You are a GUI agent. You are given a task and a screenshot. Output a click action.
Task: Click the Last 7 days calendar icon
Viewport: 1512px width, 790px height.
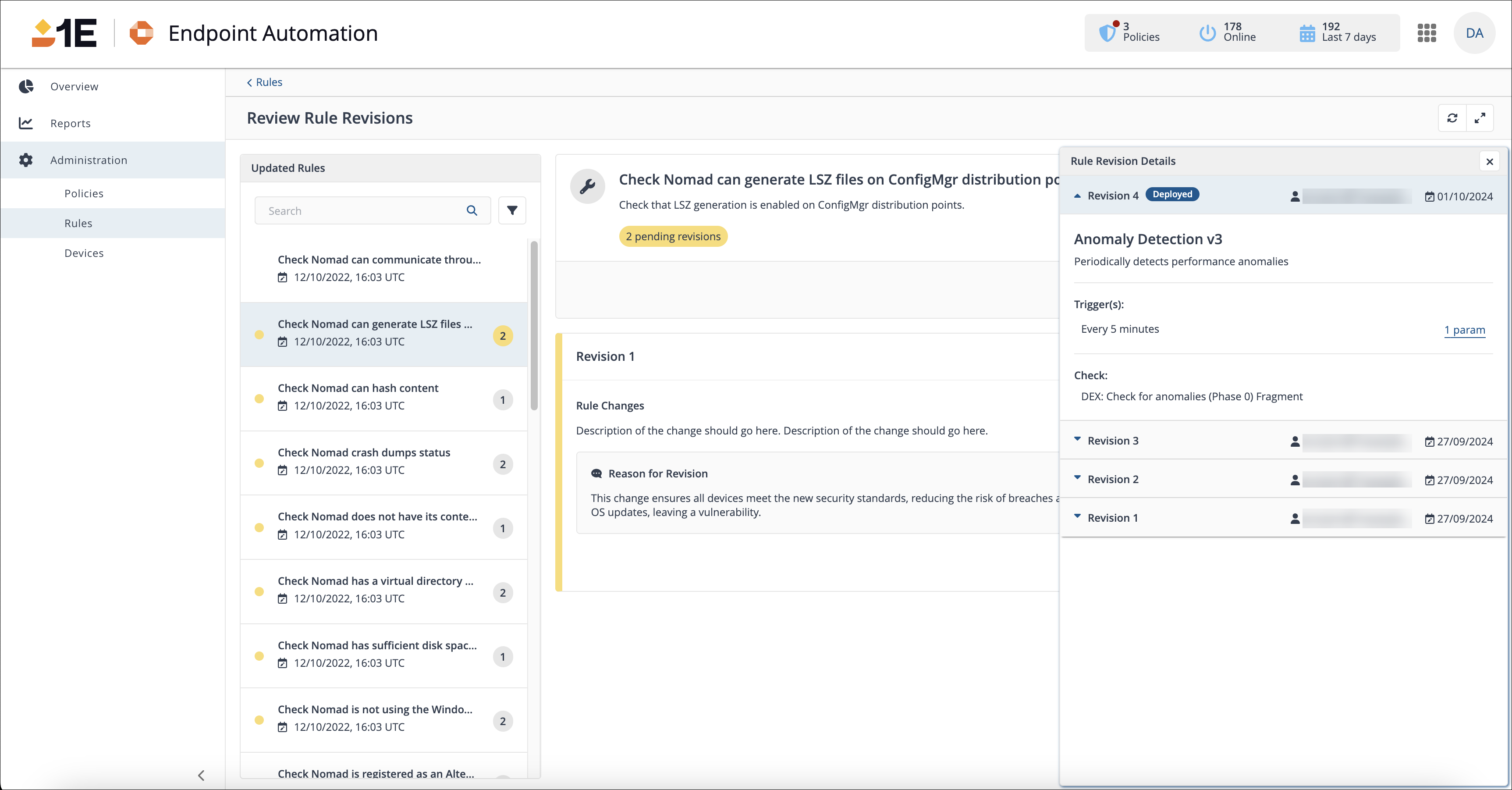point(1306,33)
